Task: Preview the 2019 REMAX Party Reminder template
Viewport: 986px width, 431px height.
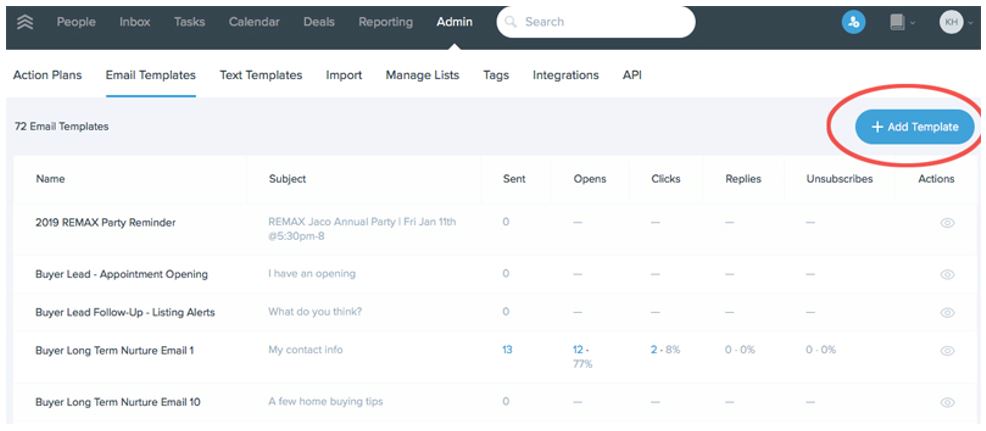Action: tap(946, 223)
